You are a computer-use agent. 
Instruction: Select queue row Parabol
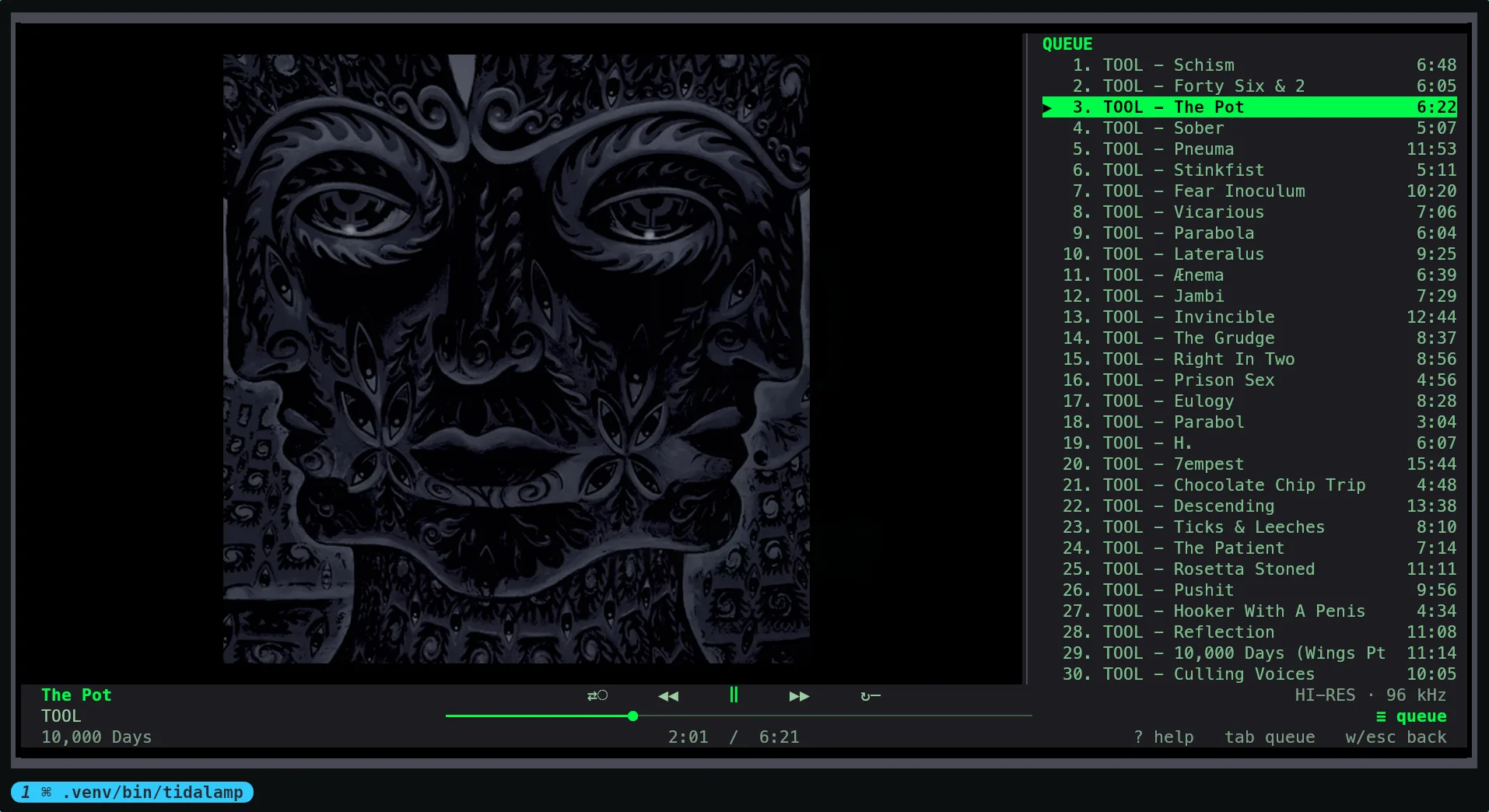1249,422
